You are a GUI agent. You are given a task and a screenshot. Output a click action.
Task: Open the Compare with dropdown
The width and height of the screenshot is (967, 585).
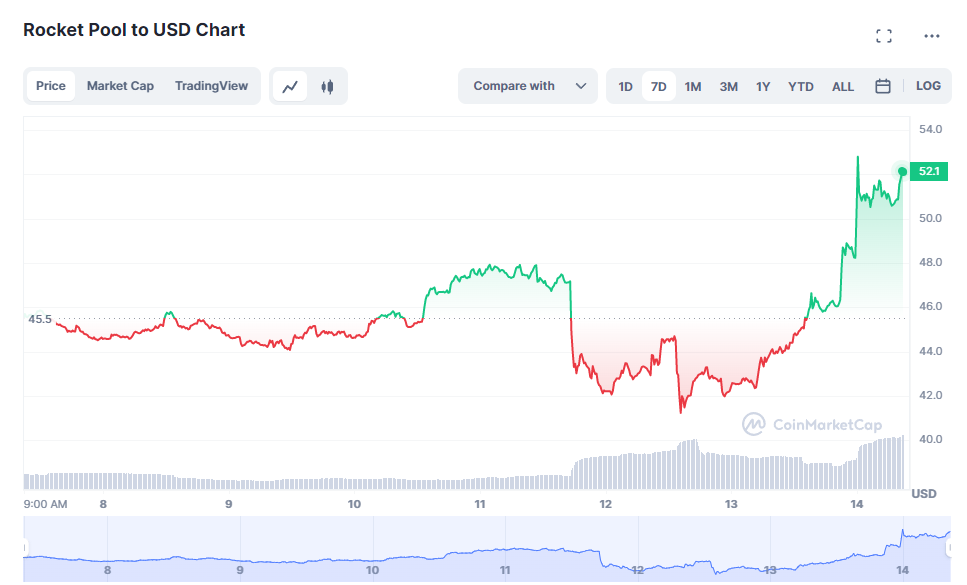click(x=514, y=86)
